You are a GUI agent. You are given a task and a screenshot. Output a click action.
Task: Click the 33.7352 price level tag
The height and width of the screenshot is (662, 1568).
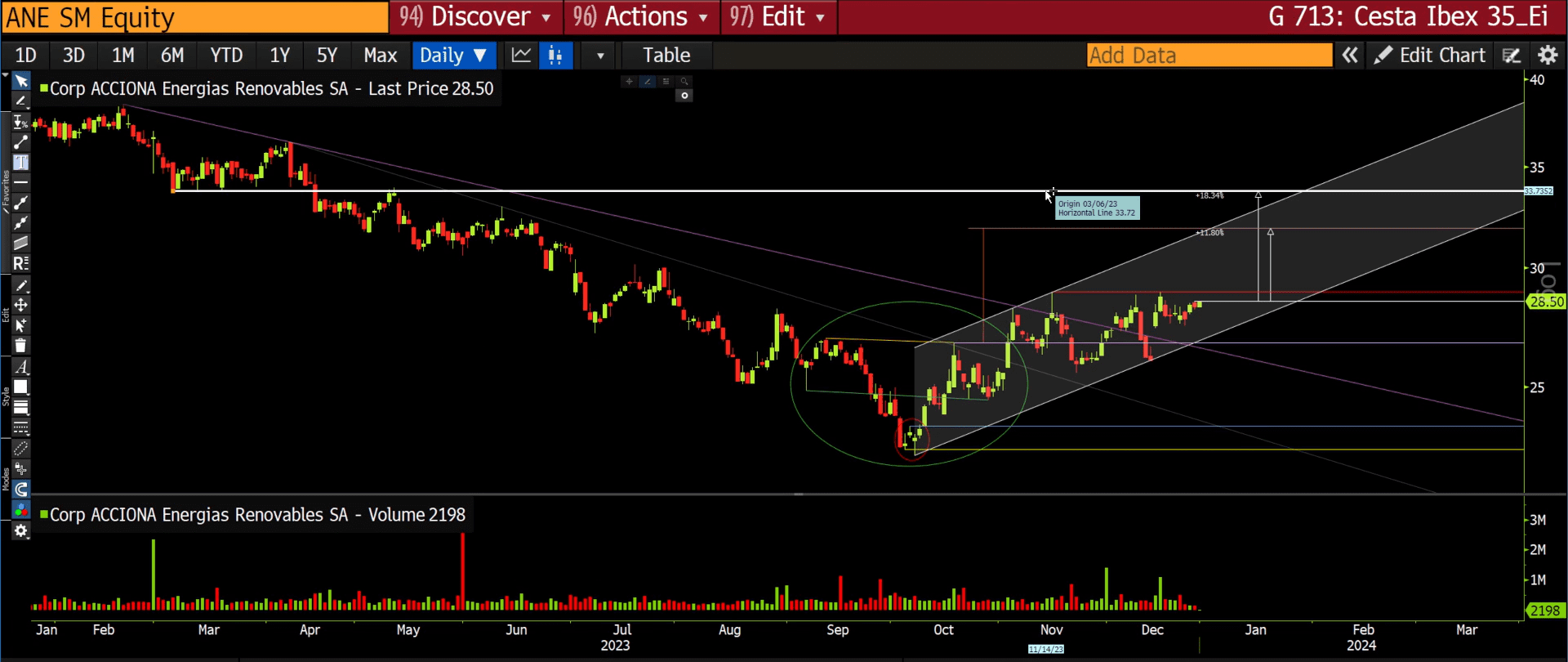[x=1539, y=191]
